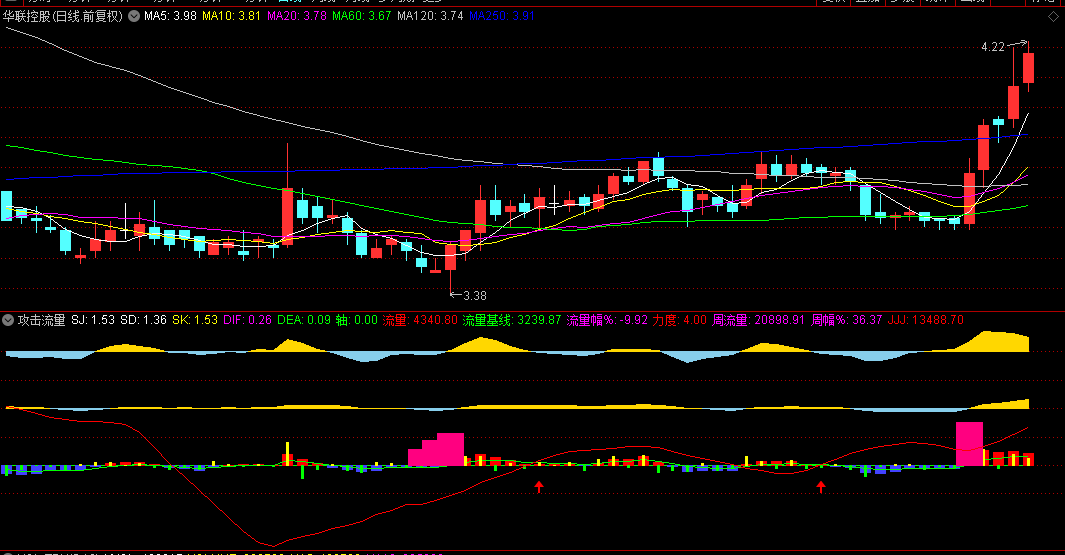Screen dimensions: 1065x555
Task: Expand the 攻击流量 indicator settings arrow
Action: point(8,320)
